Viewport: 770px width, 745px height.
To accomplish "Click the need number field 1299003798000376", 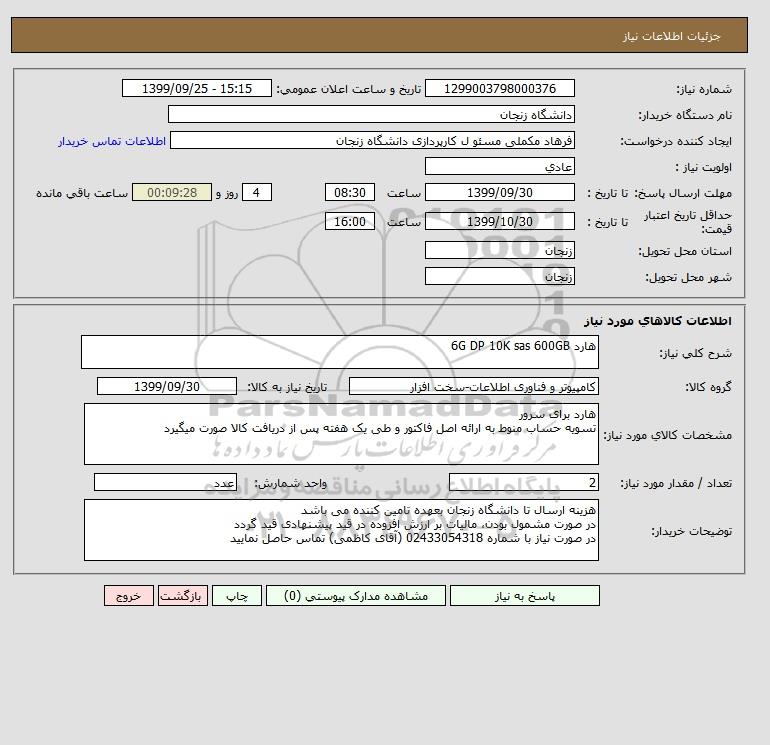I will coord(499,88).
